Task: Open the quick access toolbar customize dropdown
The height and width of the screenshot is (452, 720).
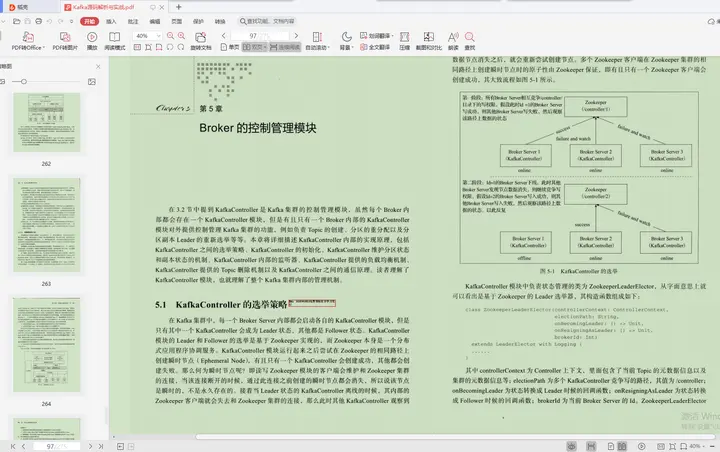Action: coord(71,21)
